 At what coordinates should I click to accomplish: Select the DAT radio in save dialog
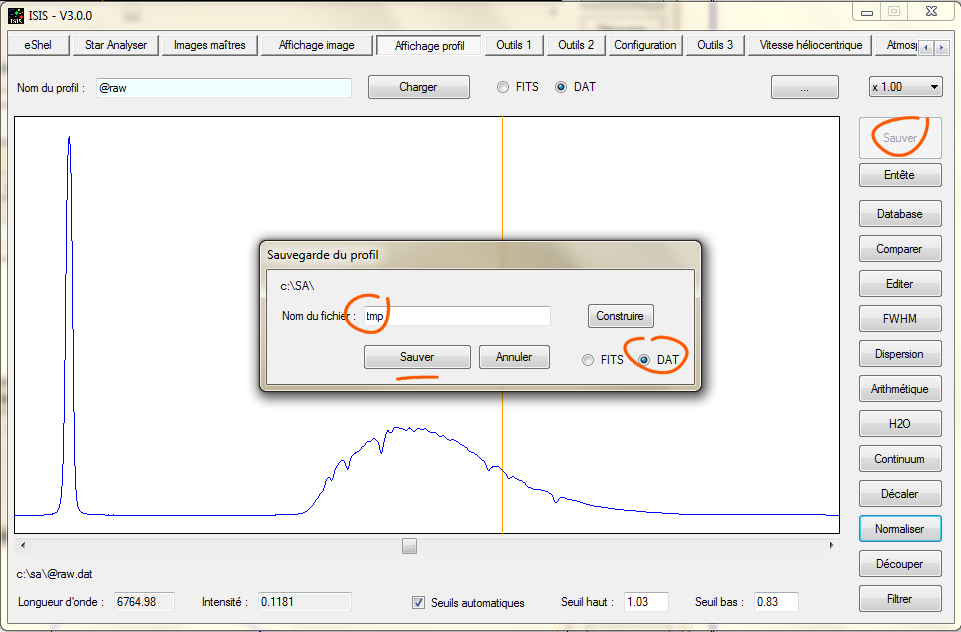pos(645,360)
